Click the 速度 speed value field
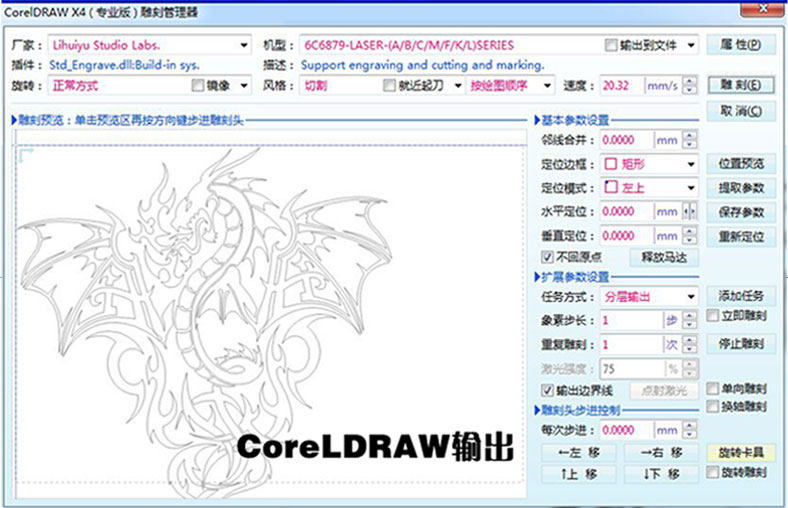The height and width of the screenshot is (508, 788). click(622, 85)
